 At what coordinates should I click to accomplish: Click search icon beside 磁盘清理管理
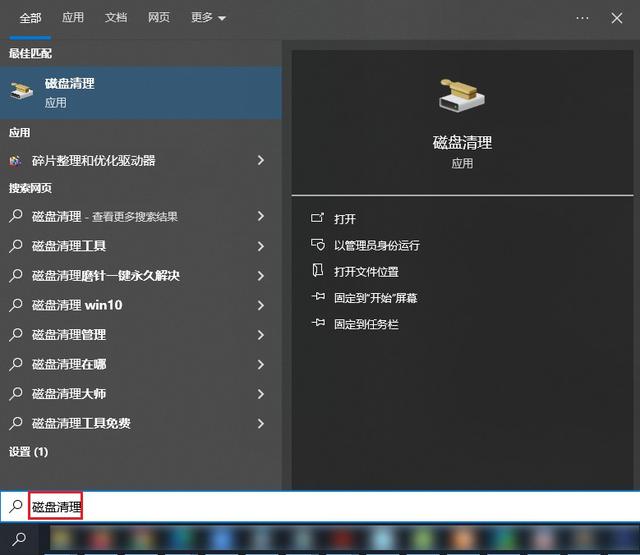(x=16, y=334)
